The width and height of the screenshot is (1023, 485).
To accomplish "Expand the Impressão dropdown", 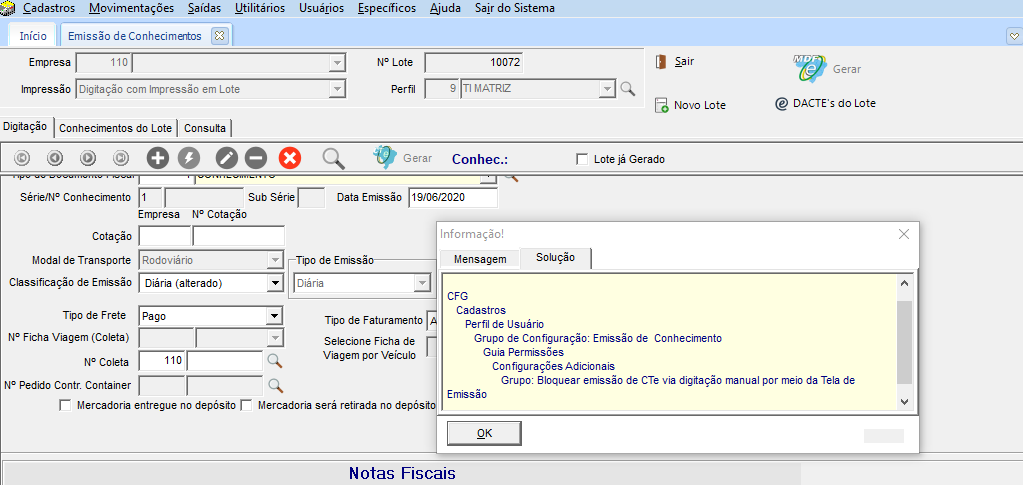I will [x=337, y=89].
